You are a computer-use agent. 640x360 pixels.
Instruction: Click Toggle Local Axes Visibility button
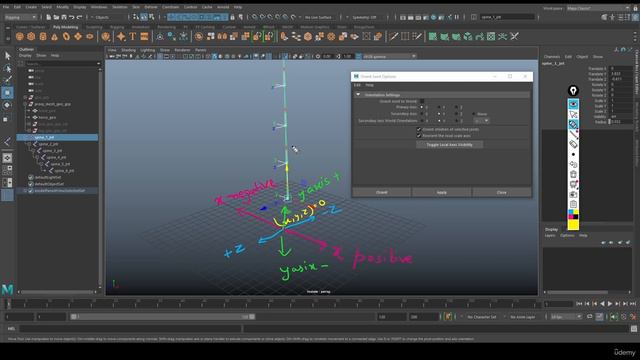(x=449, y=144)
